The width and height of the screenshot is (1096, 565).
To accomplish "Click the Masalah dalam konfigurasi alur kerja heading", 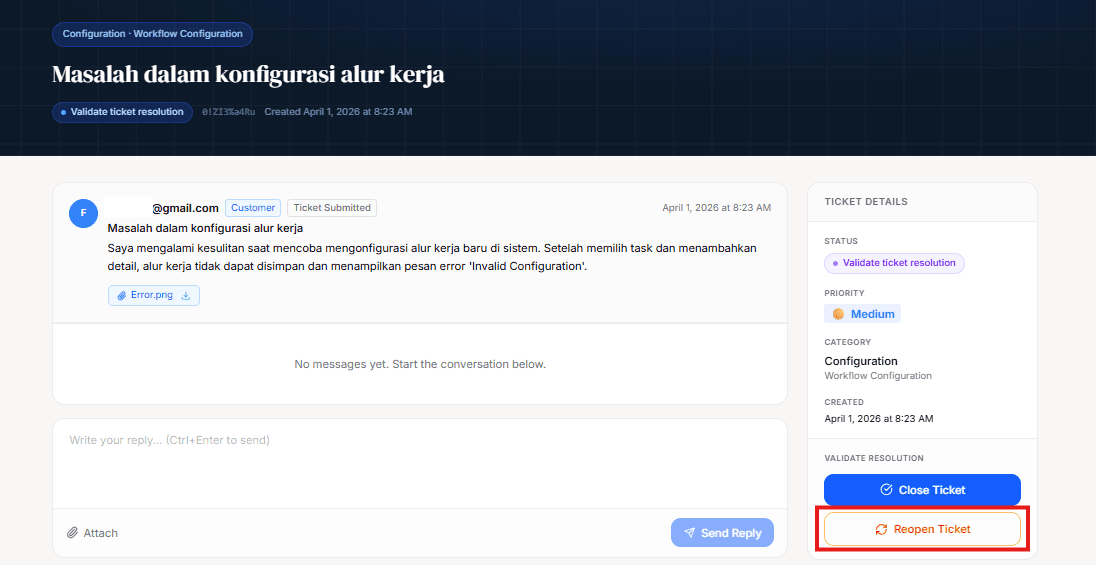I will tap(248, 75).
